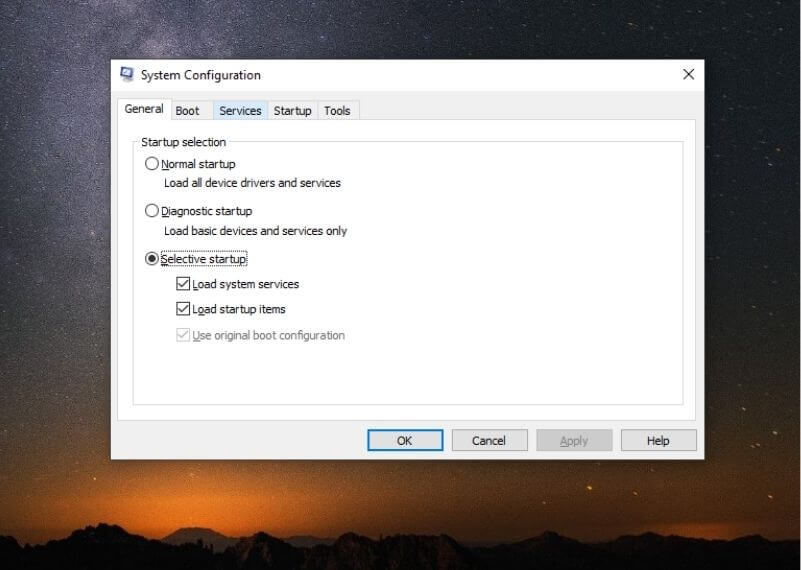Screen dimensions: 801x570
Task: Switch to the Startup tab
Action: [292, 111]
